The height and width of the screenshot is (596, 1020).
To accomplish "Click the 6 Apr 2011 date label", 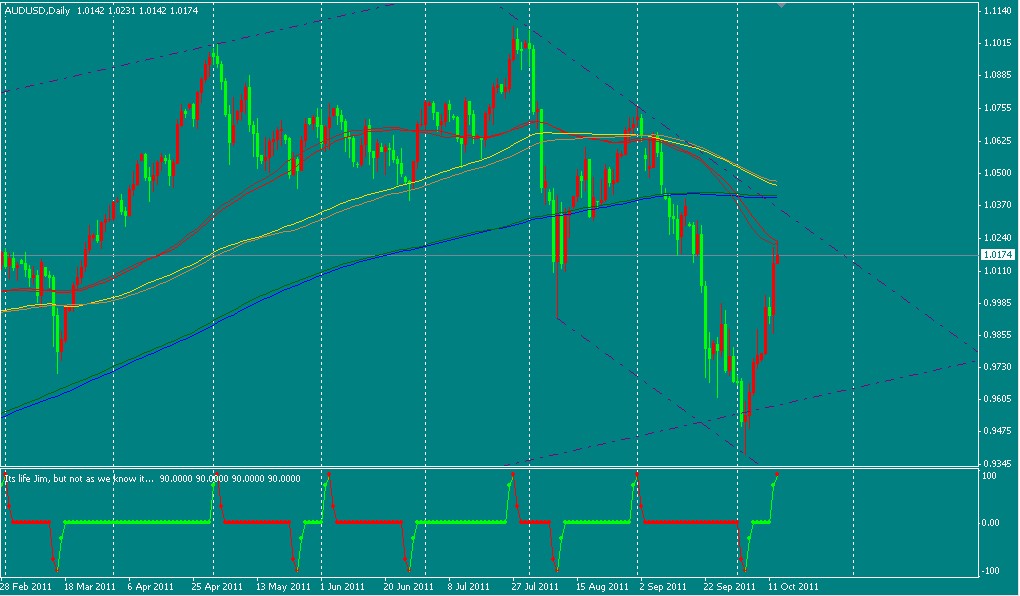I will [x=150, y=586].
